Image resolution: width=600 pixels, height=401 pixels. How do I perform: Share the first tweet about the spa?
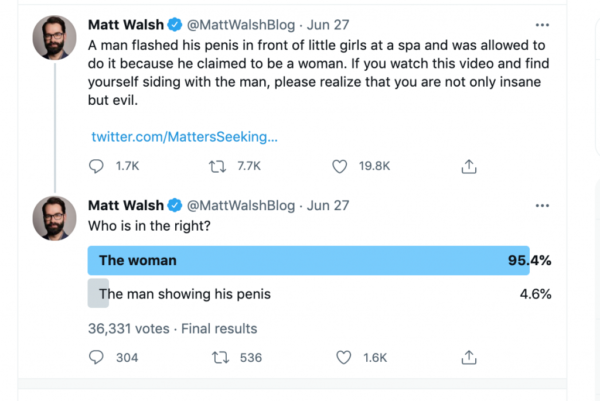tap(469, 166)
